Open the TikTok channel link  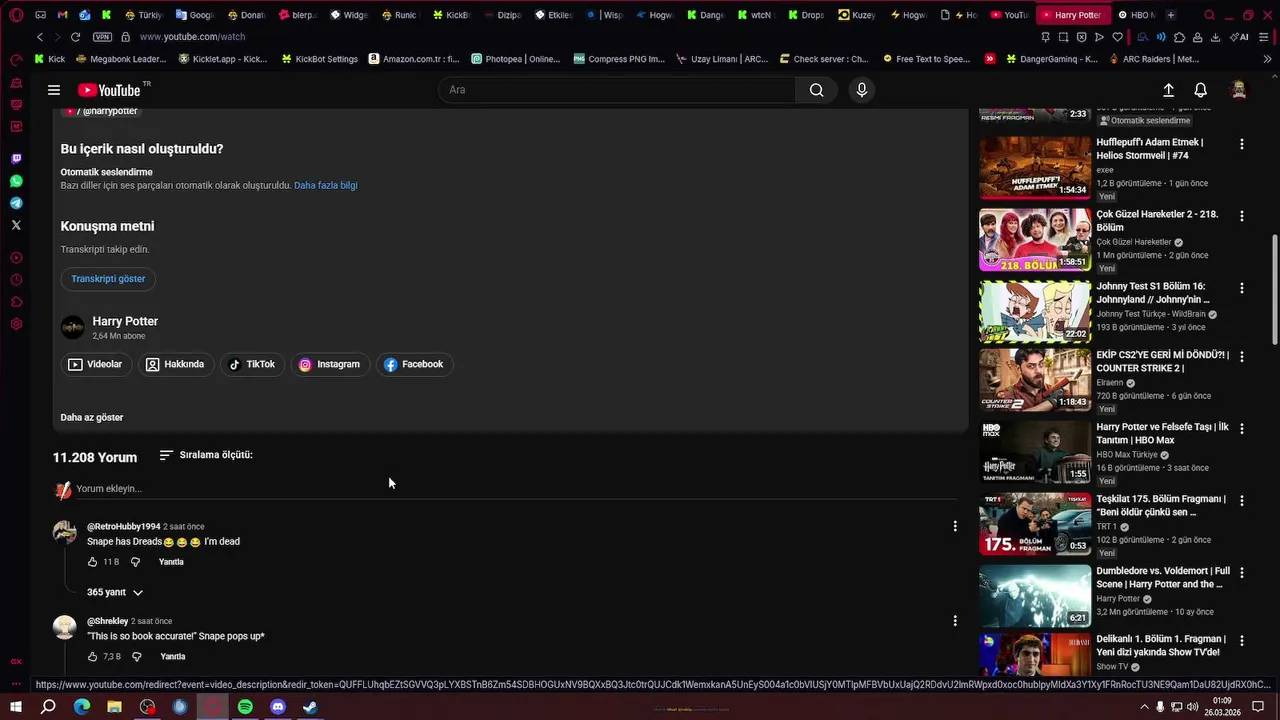(252, 365)
